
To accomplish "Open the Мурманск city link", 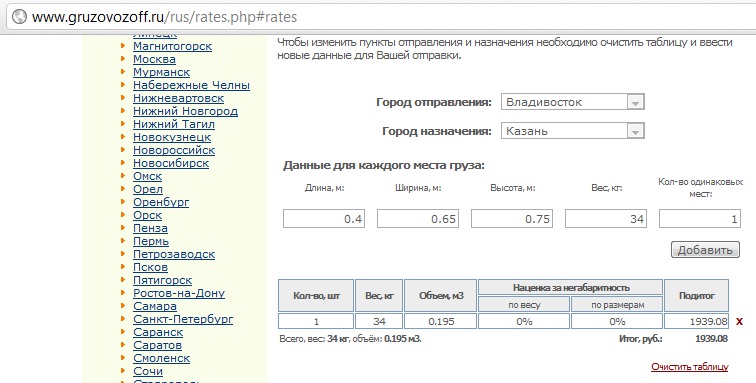I will click(x=162, y=72).
